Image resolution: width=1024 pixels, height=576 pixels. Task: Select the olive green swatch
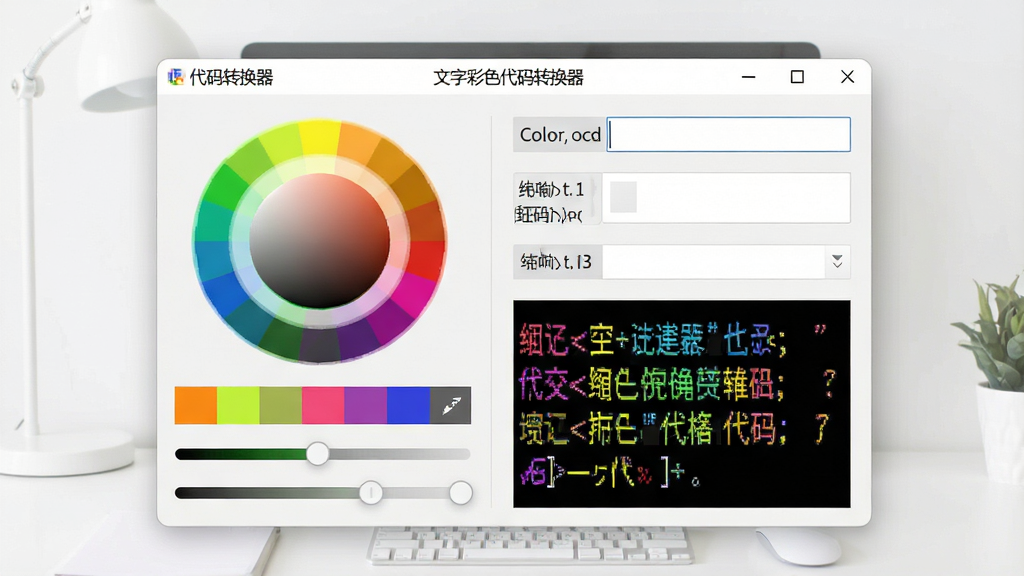coord(280,406)
